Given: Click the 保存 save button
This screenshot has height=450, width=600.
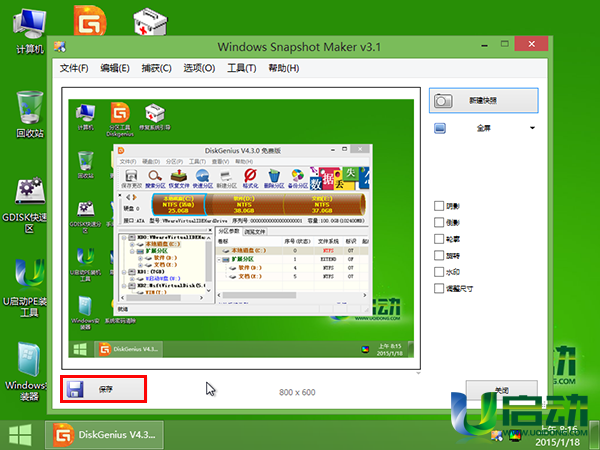Looking at the screenshot, I should [x=103, y=389].
